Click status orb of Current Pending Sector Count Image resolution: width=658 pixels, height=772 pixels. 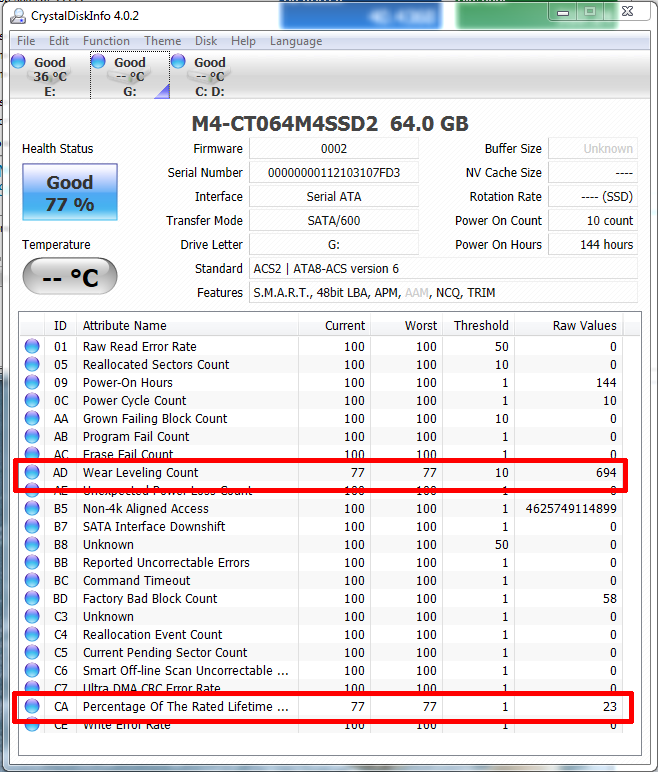(x=32, y=652)
